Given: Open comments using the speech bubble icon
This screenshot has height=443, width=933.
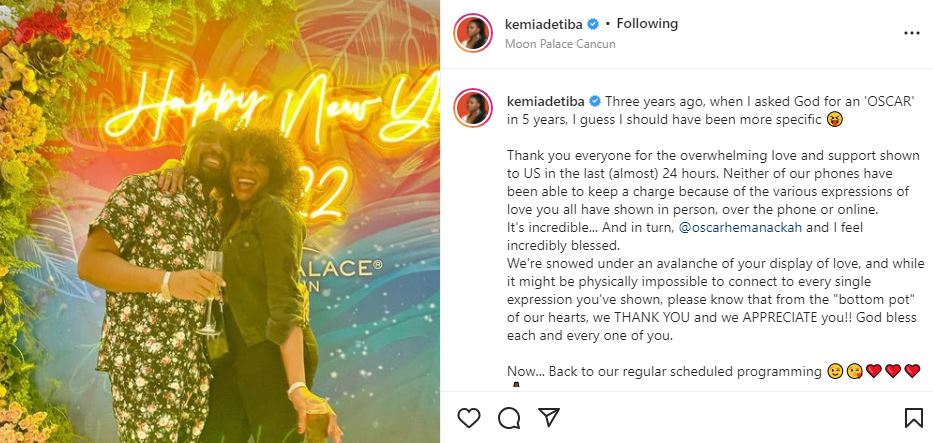Looking at the screenshot, I should 509,417.
